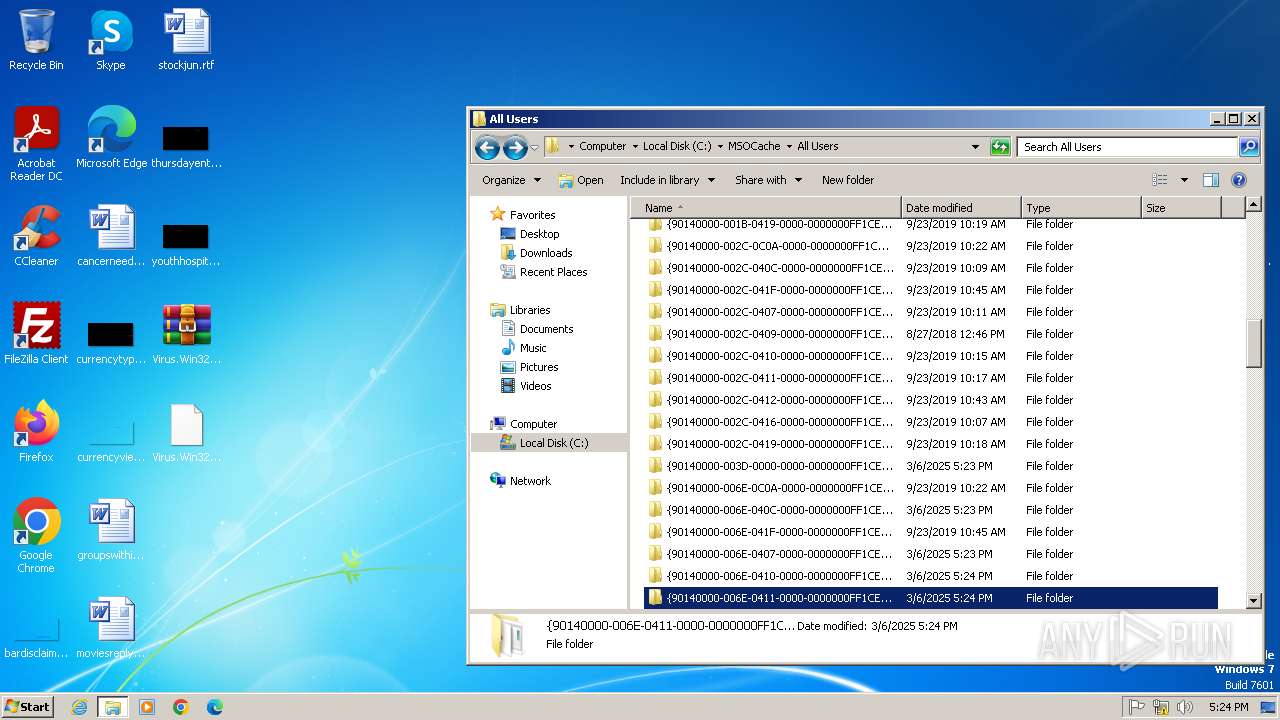Select the groupswithi document icon
Image resolution: width=1280 pixels, height=720 pixels.
(x=111, y=530)
